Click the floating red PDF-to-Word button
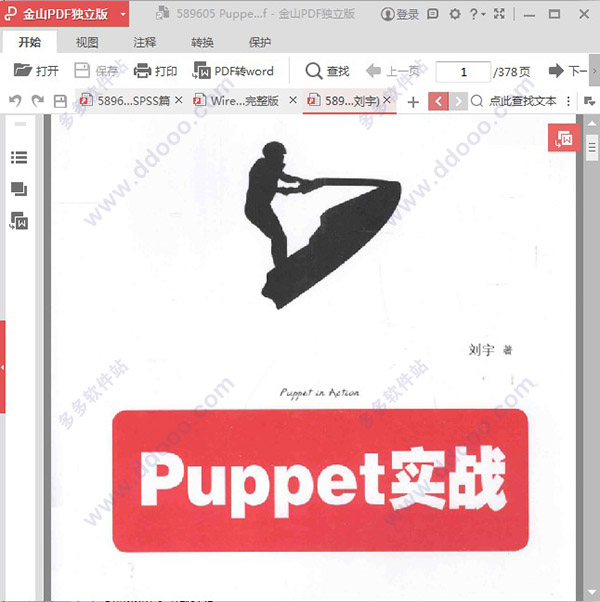Image resolution: width=600 pixels, height=602 pixels. 564,138
